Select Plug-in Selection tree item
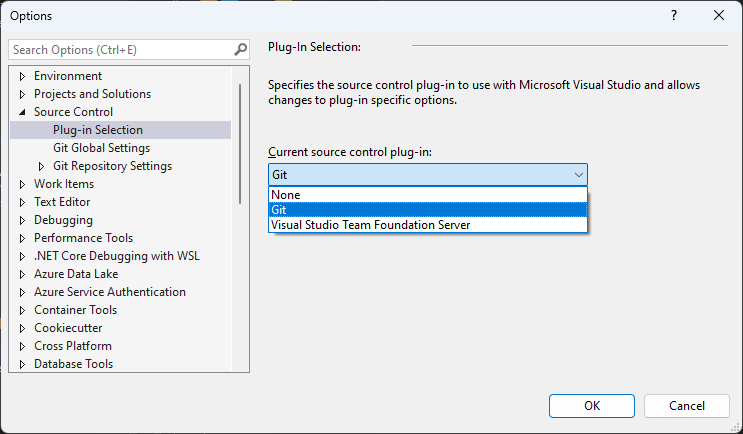The height and width of the screenshot is (434, 743). point(98,130)
